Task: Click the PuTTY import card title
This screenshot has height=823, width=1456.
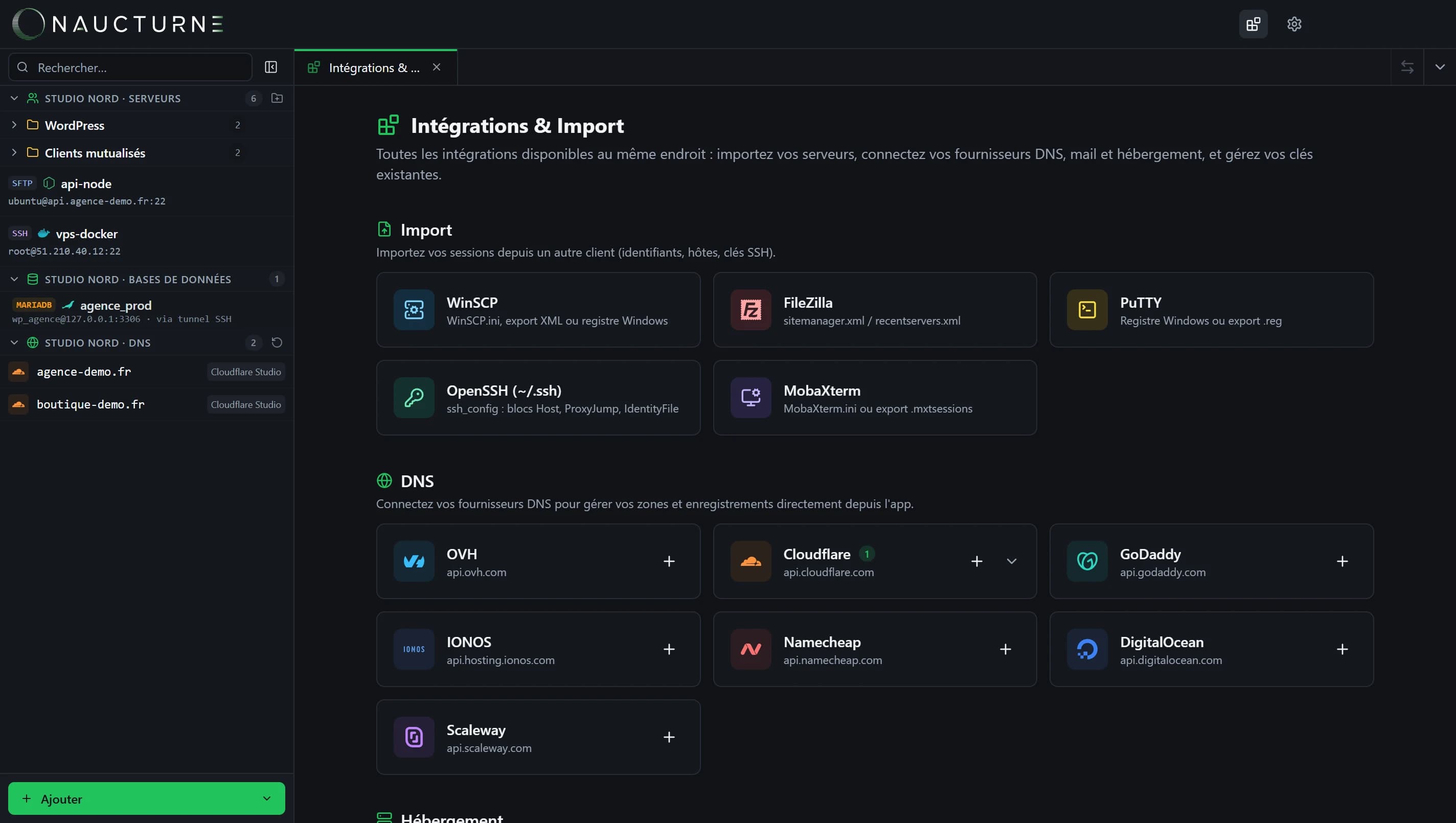Action: tap(1141, 303)
